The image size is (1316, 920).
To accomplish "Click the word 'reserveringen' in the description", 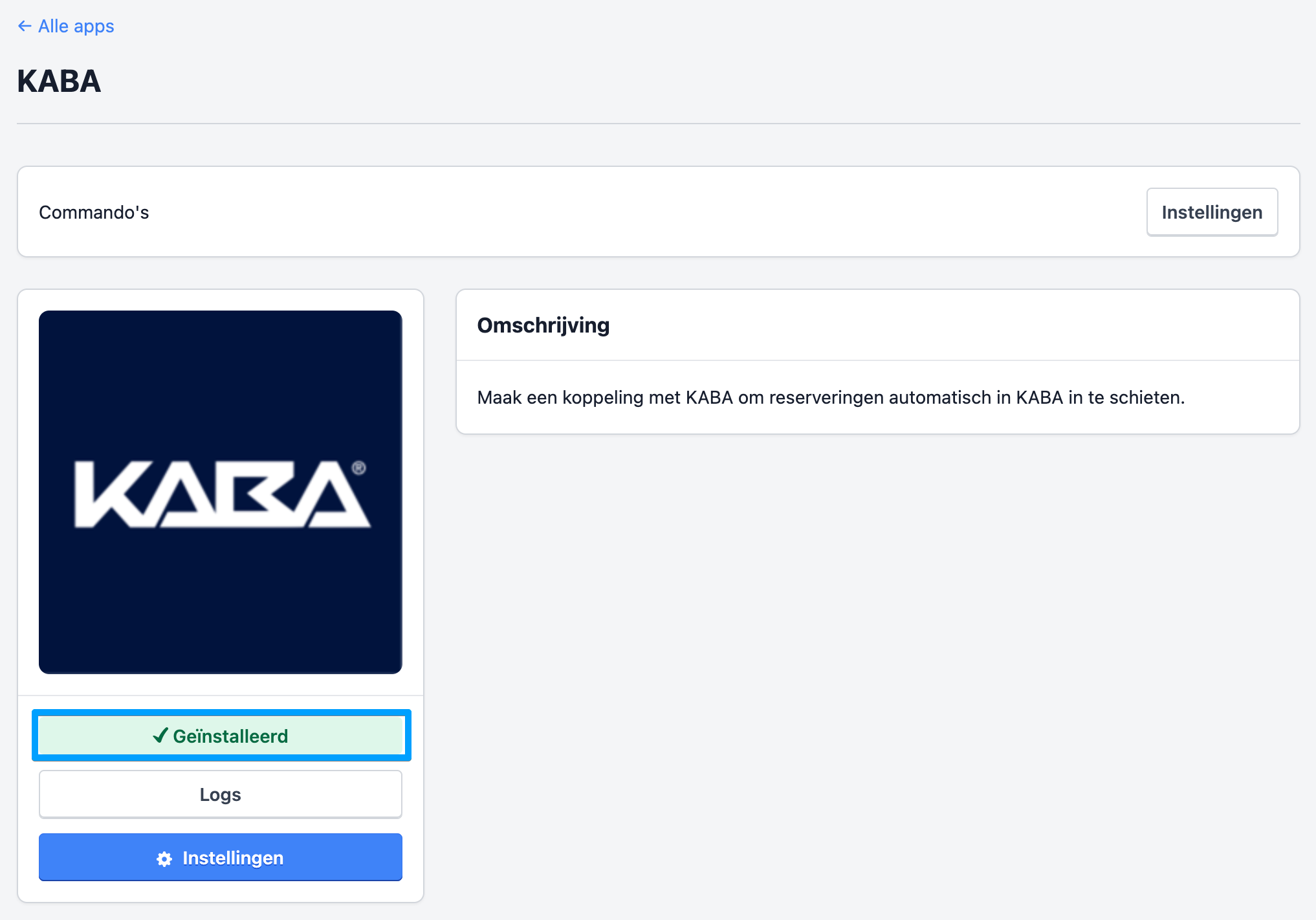I will (826, 397).
